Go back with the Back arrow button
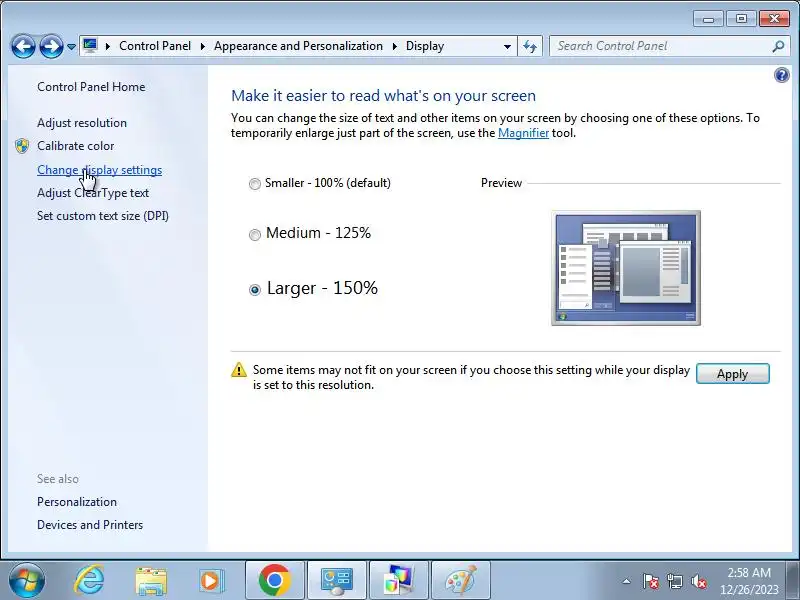This screenshot has height=600, width=800. (23, 46)
